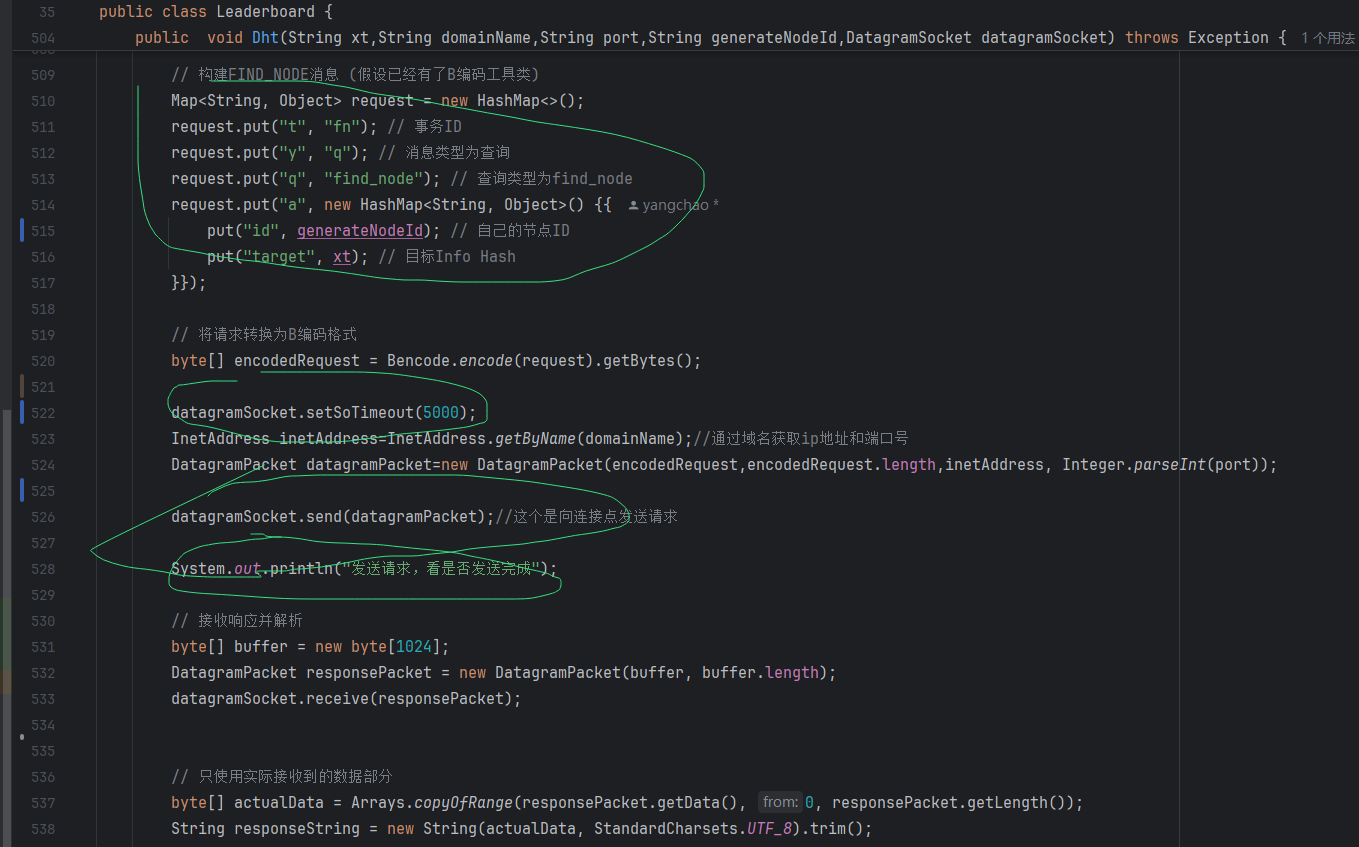Click the change marker beside line 522

22,413
